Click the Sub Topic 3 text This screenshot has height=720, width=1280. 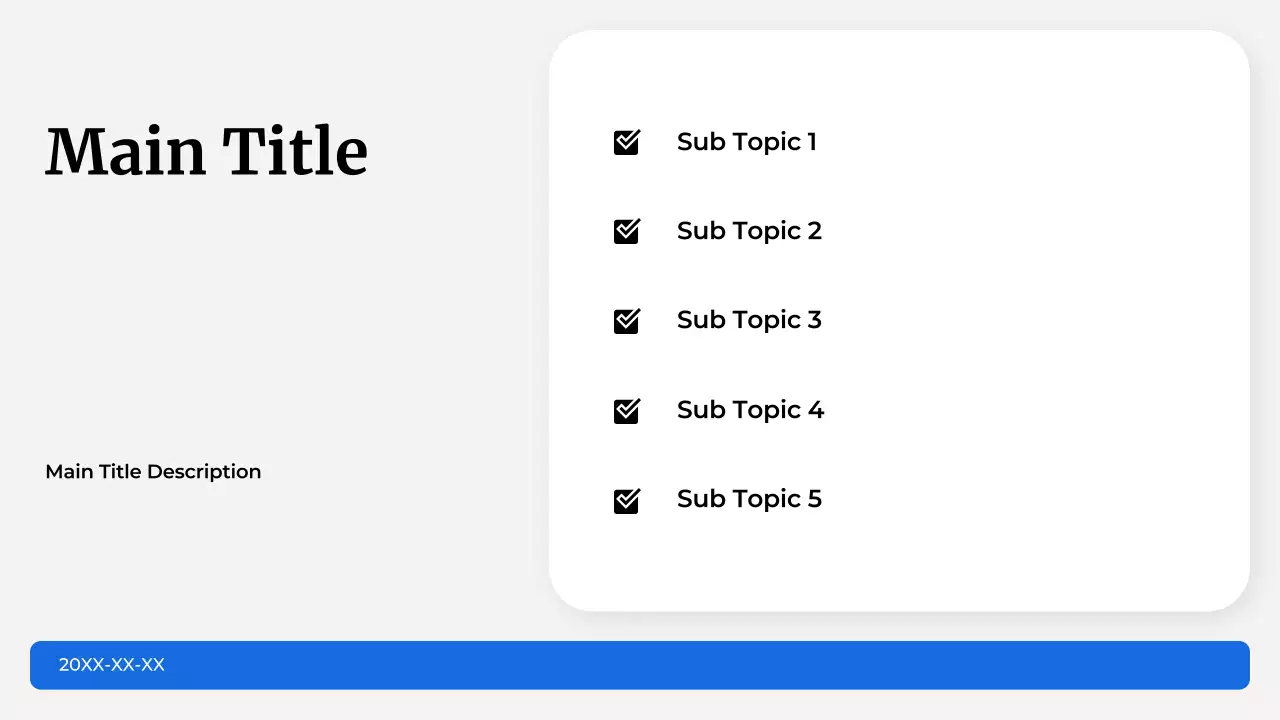pos(749,320)
